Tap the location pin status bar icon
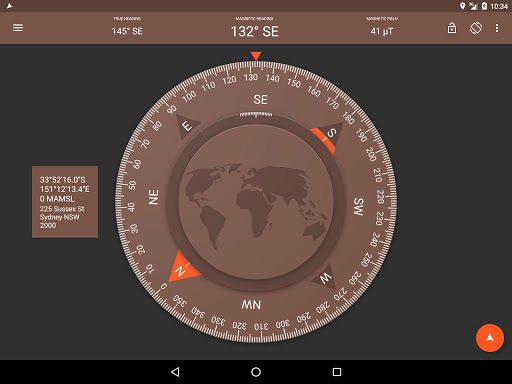The height and width of the screenshot is (384, 512). 462,6
